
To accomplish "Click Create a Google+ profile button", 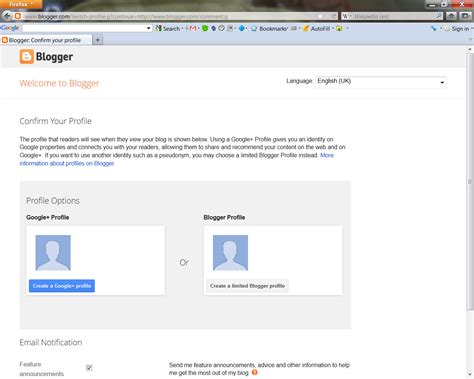I will click(62, 286).
